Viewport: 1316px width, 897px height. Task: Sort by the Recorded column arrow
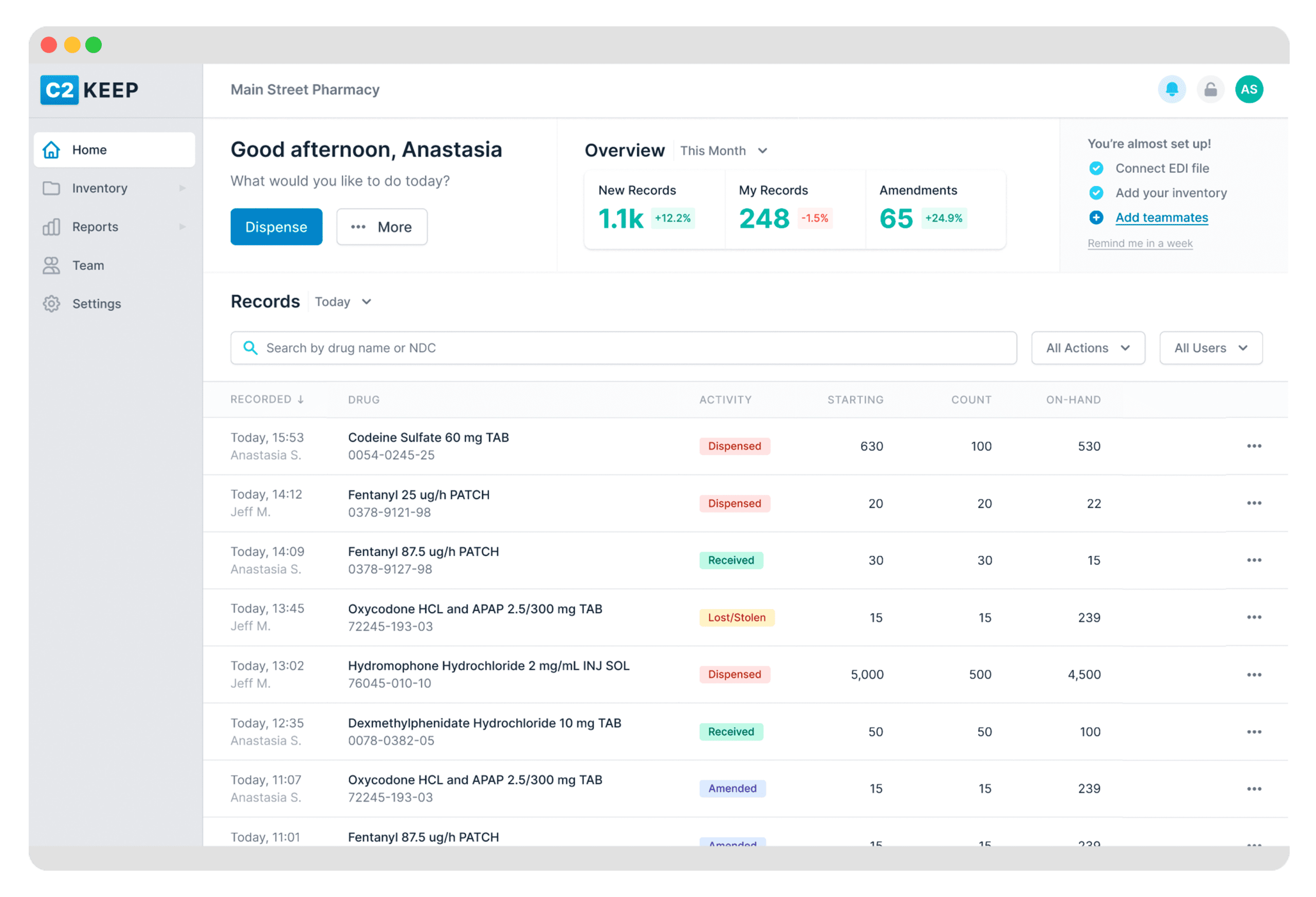(x=301, y=400)
